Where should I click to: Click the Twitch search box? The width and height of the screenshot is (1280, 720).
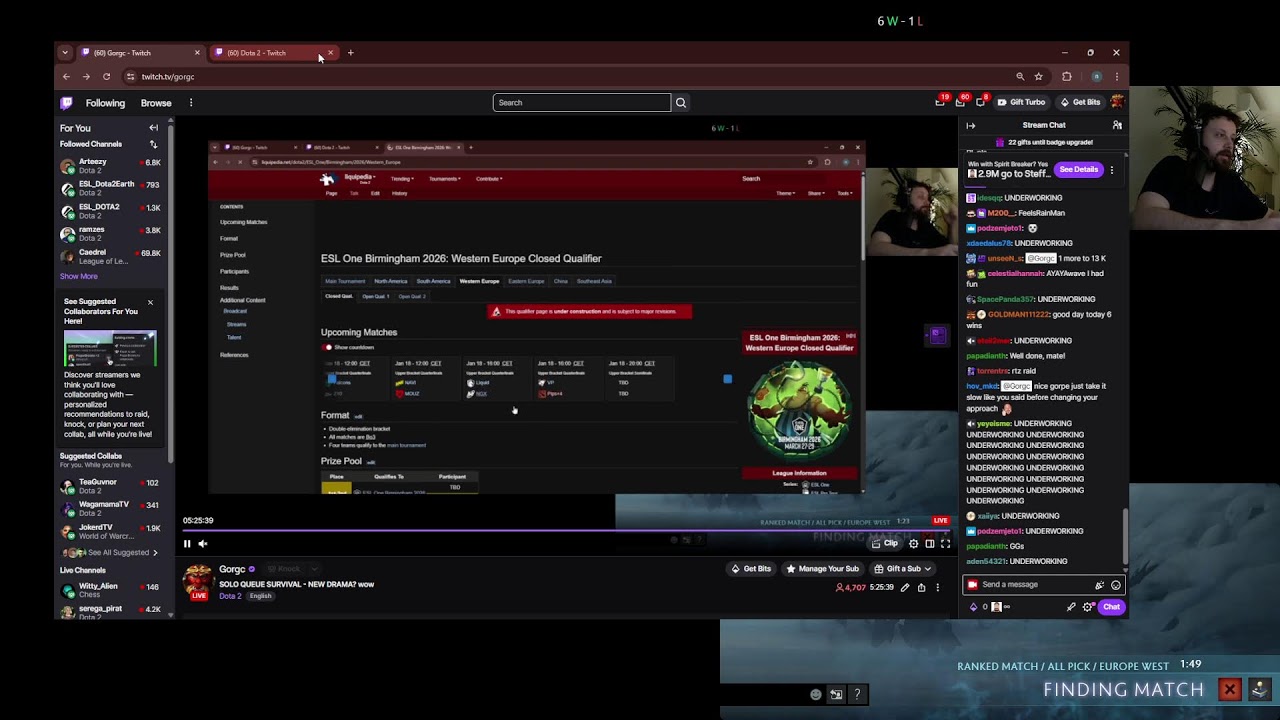tap(581, 102)
